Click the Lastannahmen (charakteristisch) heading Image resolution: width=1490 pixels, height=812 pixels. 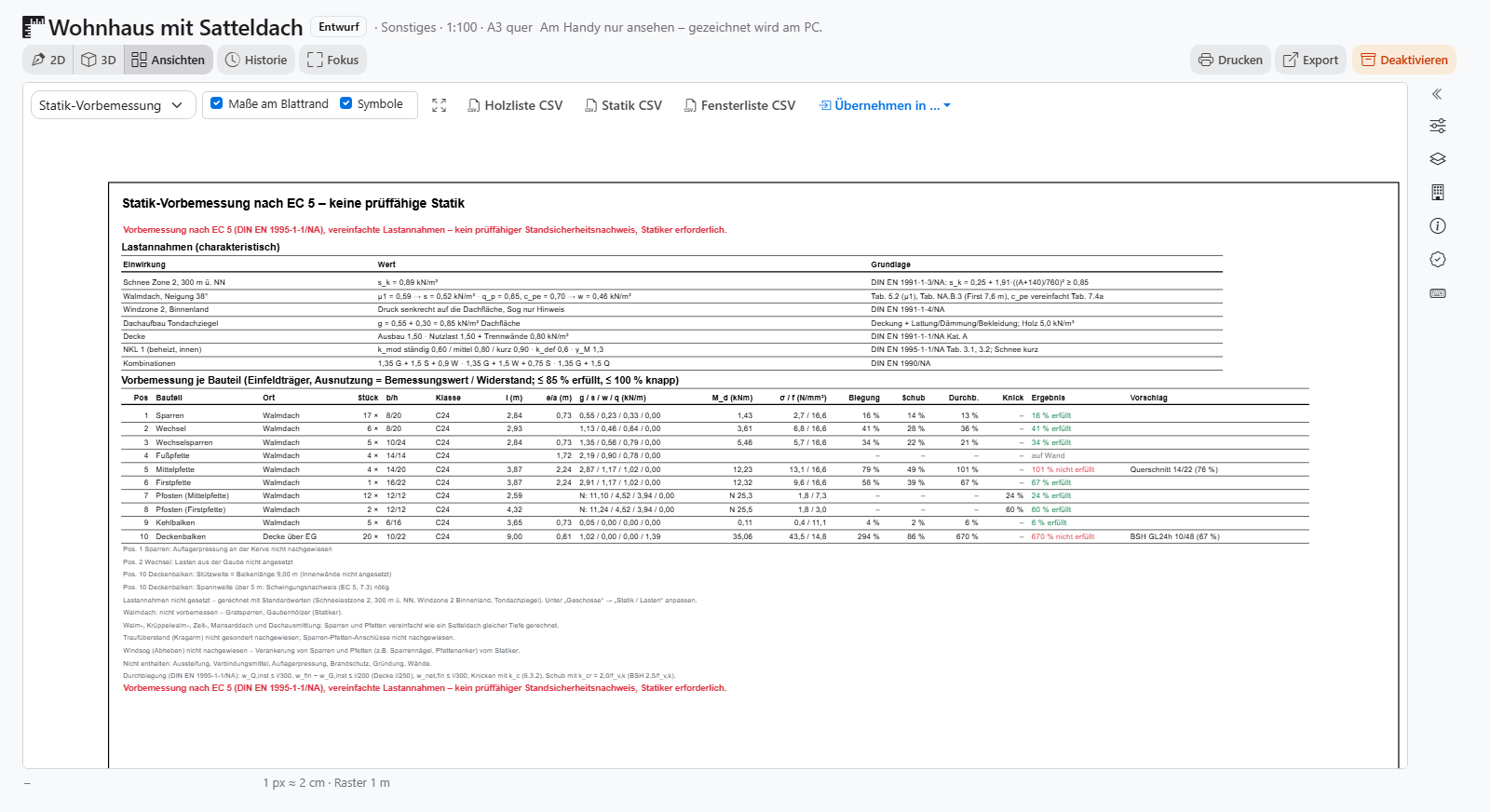coord(201,247)
